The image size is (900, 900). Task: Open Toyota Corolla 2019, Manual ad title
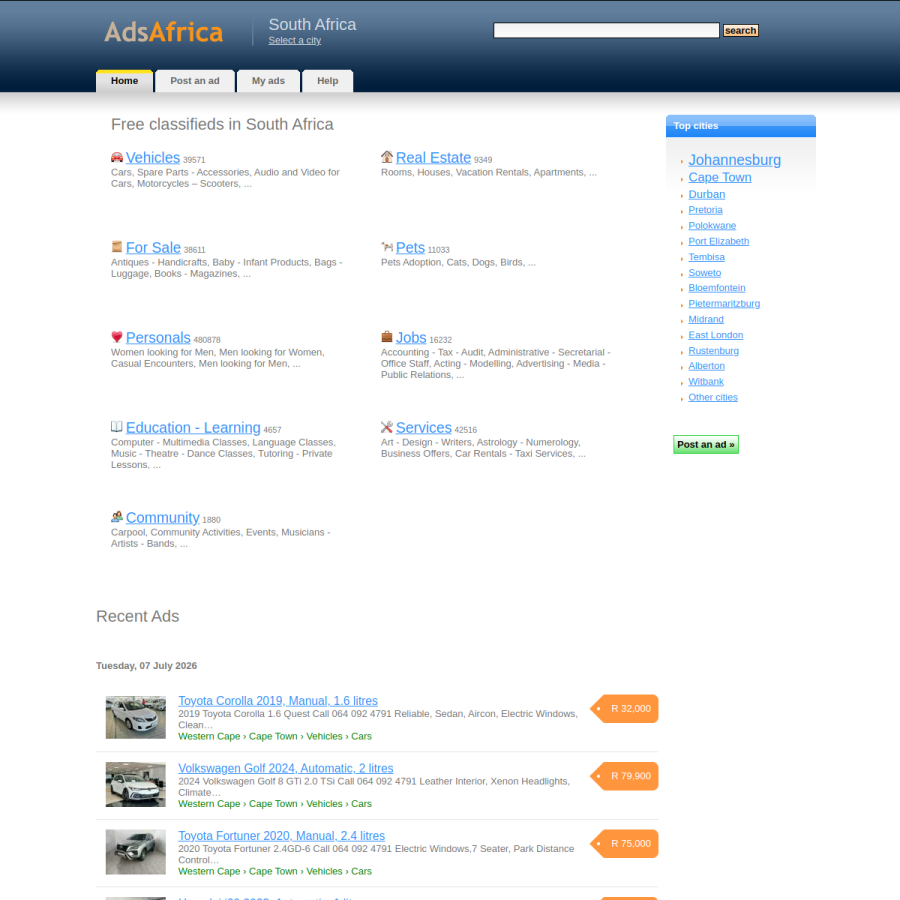tap(278, 701)
